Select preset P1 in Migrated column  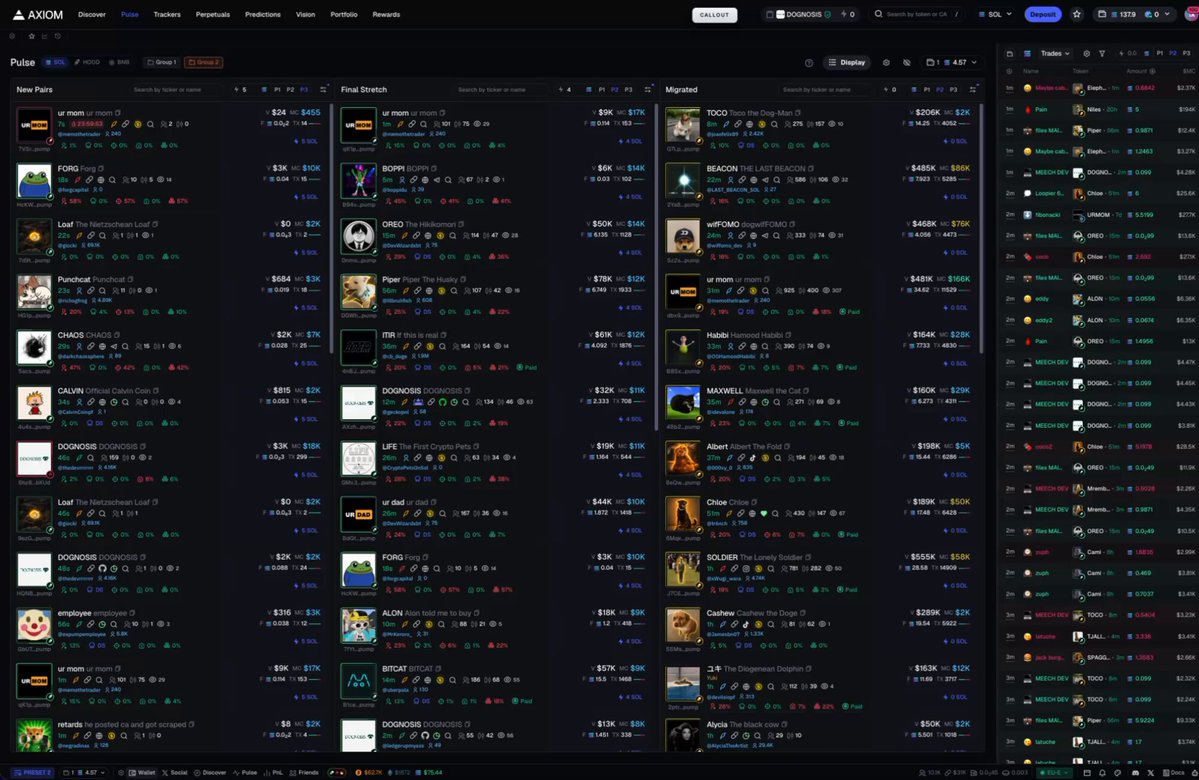click(x=927, y=89)
